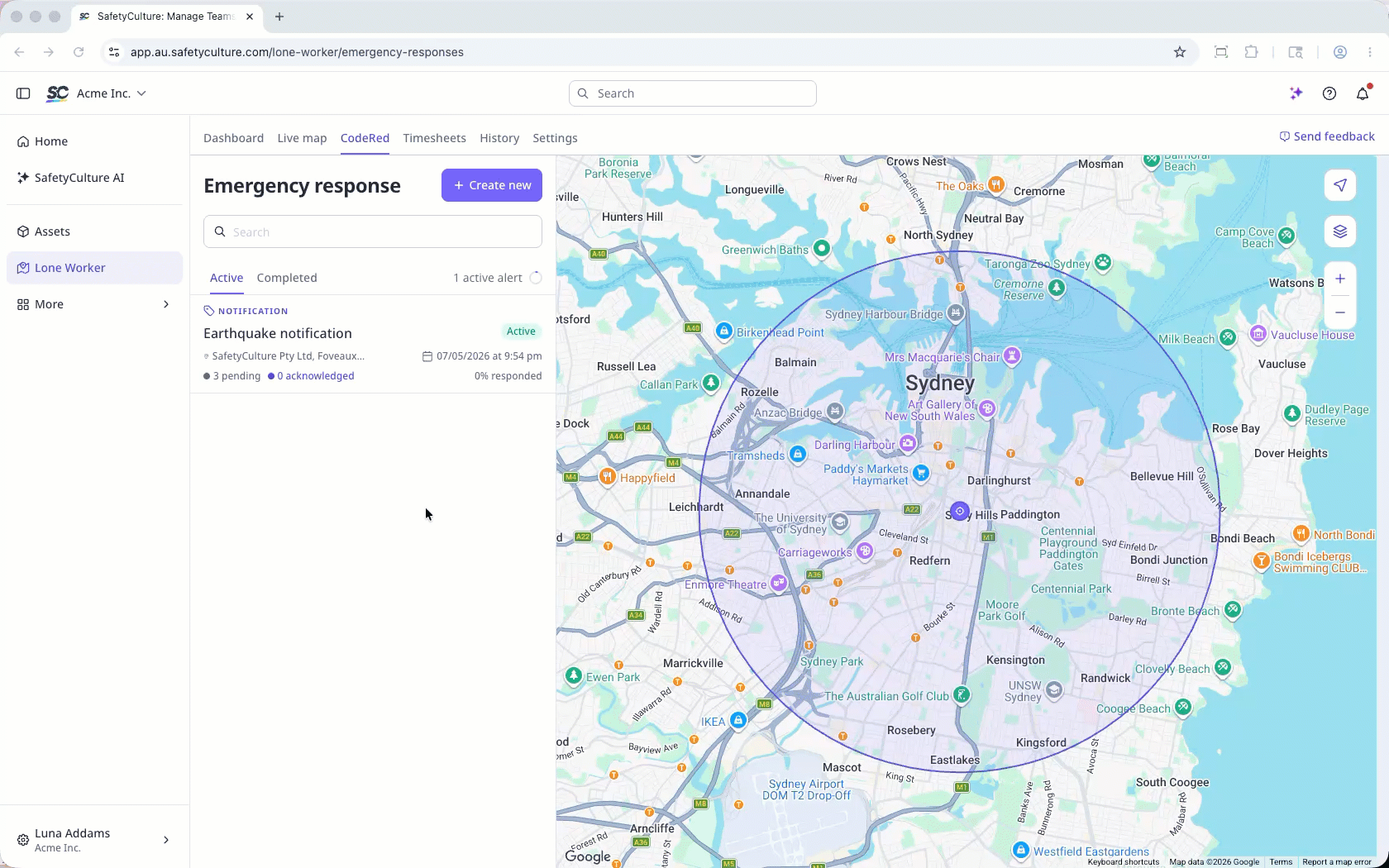Click the map recenter location arrow button
Image resolution: width=1389 pixels, height=868 pixels.
pos(1340,185)
